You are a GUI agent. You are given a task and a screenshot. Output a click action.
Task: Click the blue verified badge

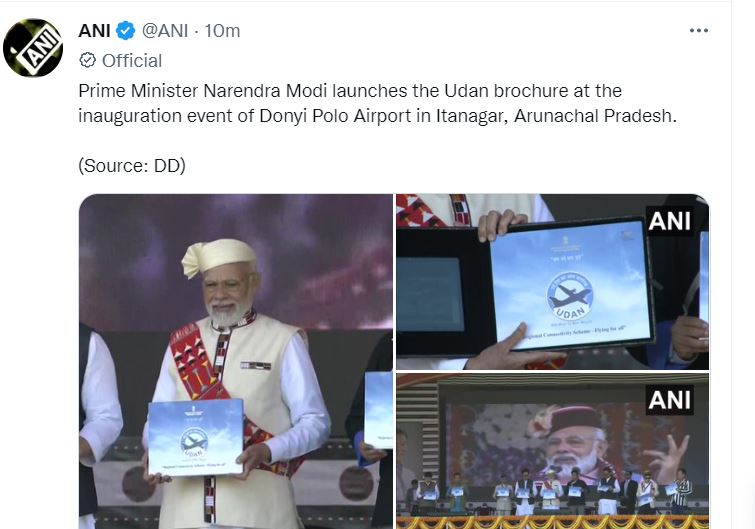click(x=126, y=31)
